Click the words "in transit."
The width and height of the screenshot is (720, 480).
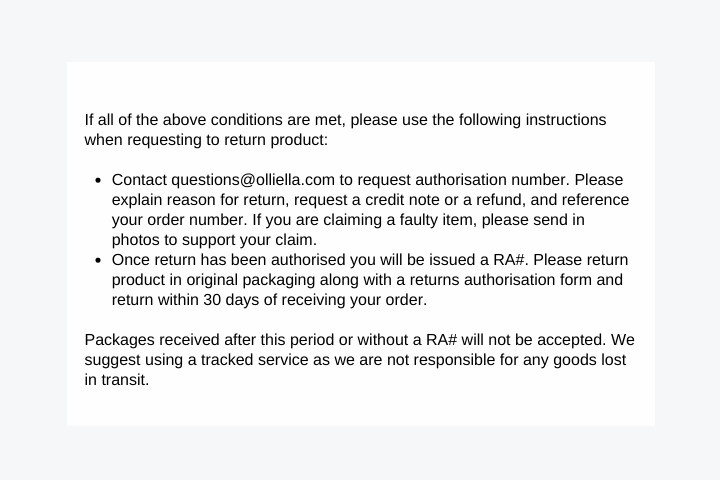[117, 380]
